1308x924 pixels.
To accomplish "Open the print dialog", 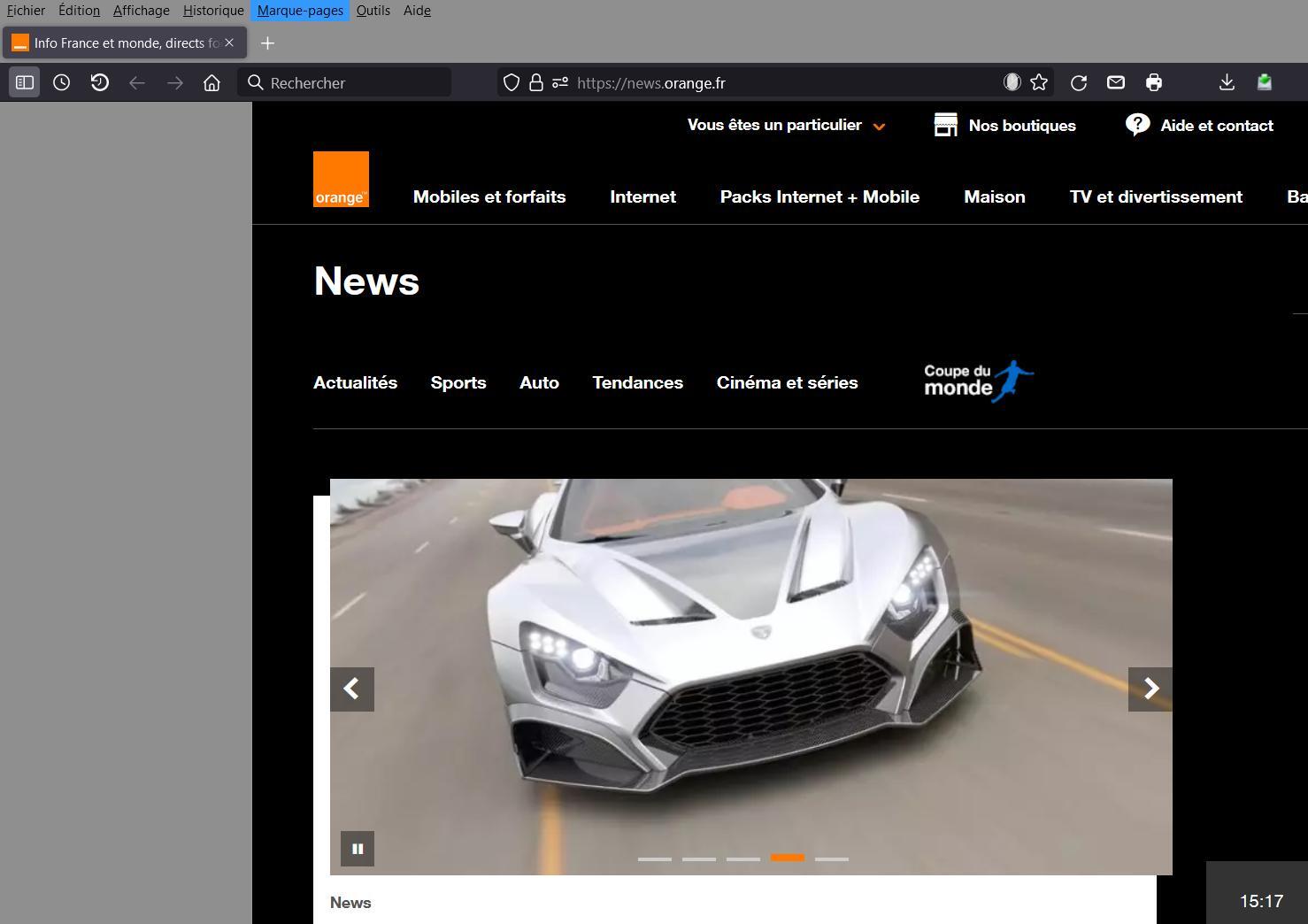I will click(x=1153, y=82).
